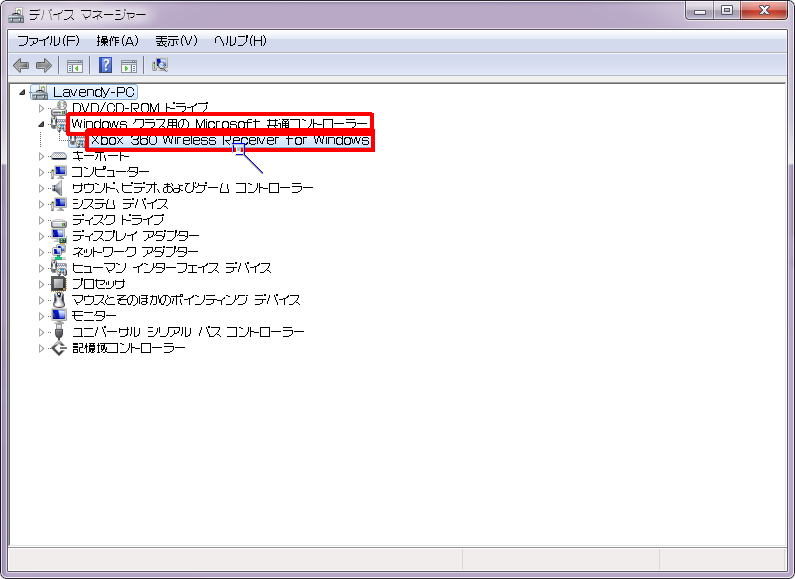Select the モニター entry
795x579 pixels.
94,316
